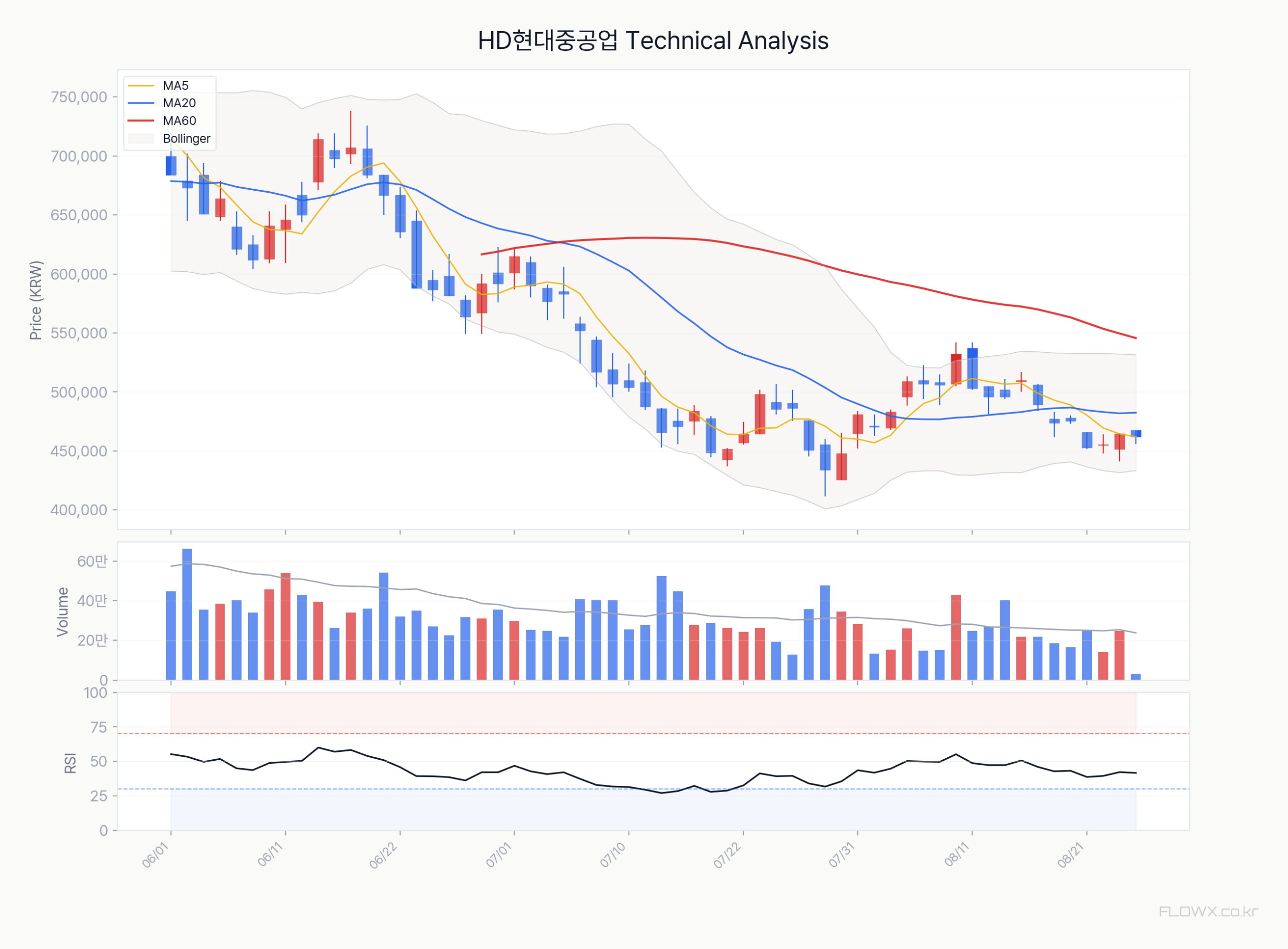
Task: Click the 400,000 price axis label
Action: [78, 510]
